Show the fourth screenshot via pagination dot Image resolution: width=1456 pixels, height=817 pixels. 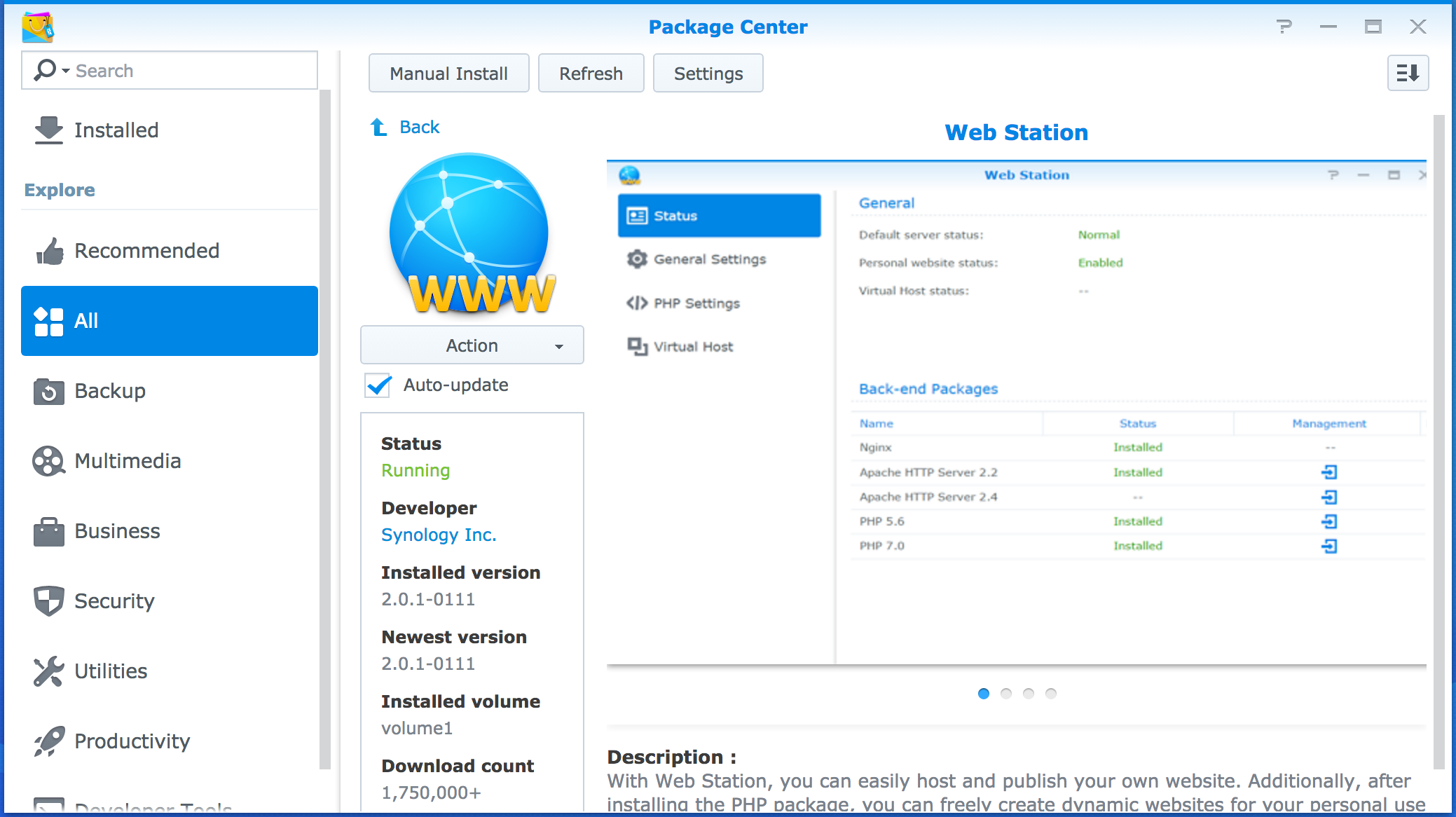pos(1051,694)
